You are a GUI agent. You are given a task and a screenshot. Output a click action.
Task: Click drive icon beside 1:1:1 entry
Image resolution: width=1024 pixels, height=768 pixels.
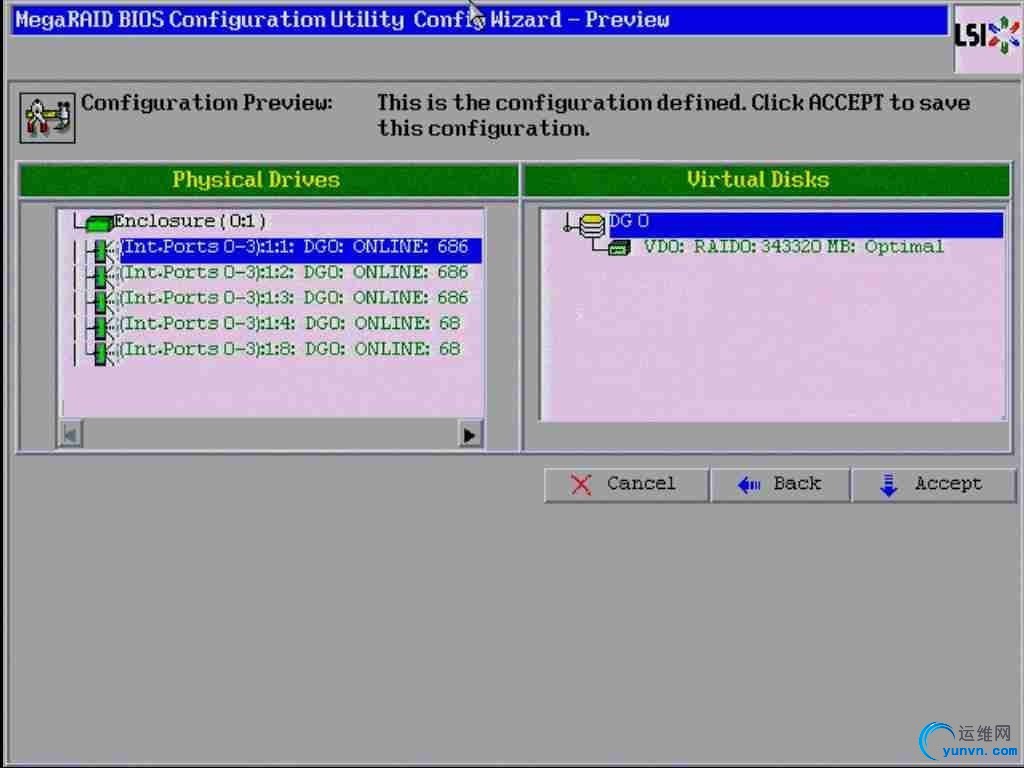click(101, 251)
